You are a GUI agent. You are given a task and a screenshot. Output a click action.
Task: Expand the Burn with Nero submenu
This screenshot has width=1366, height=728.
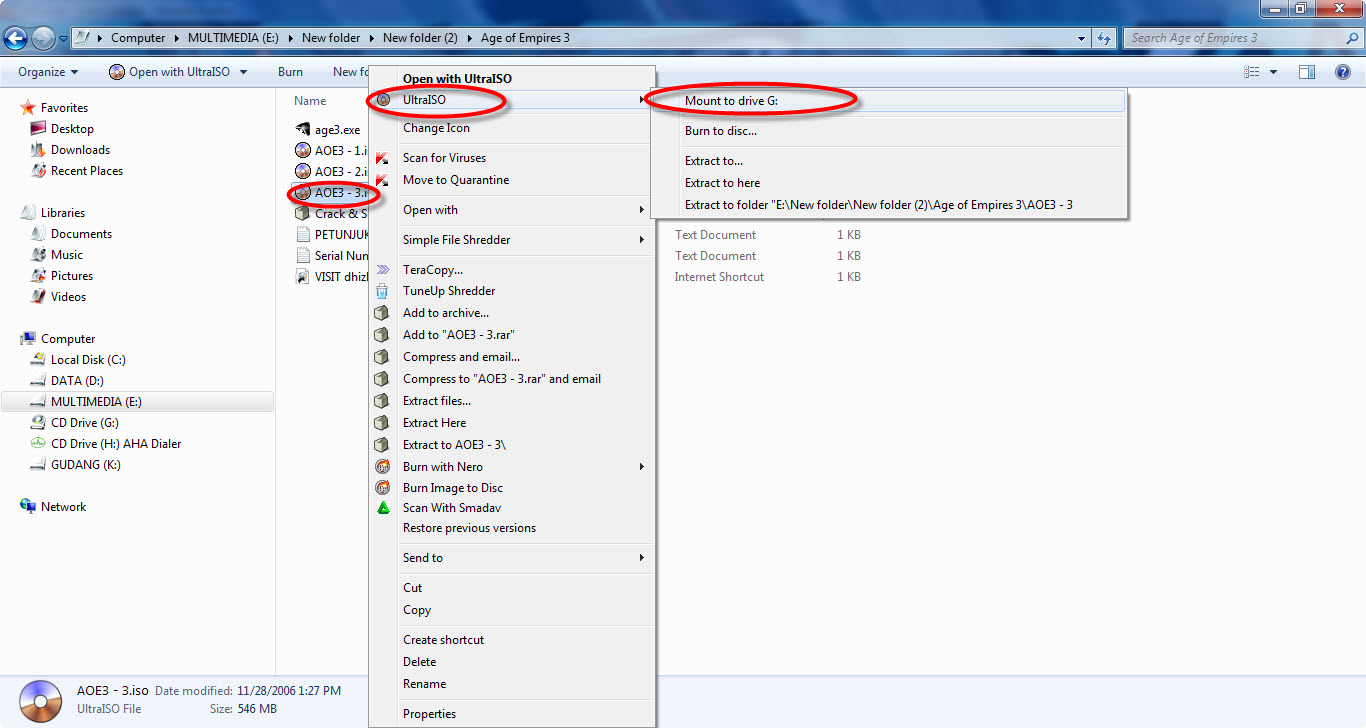(642, 467)
